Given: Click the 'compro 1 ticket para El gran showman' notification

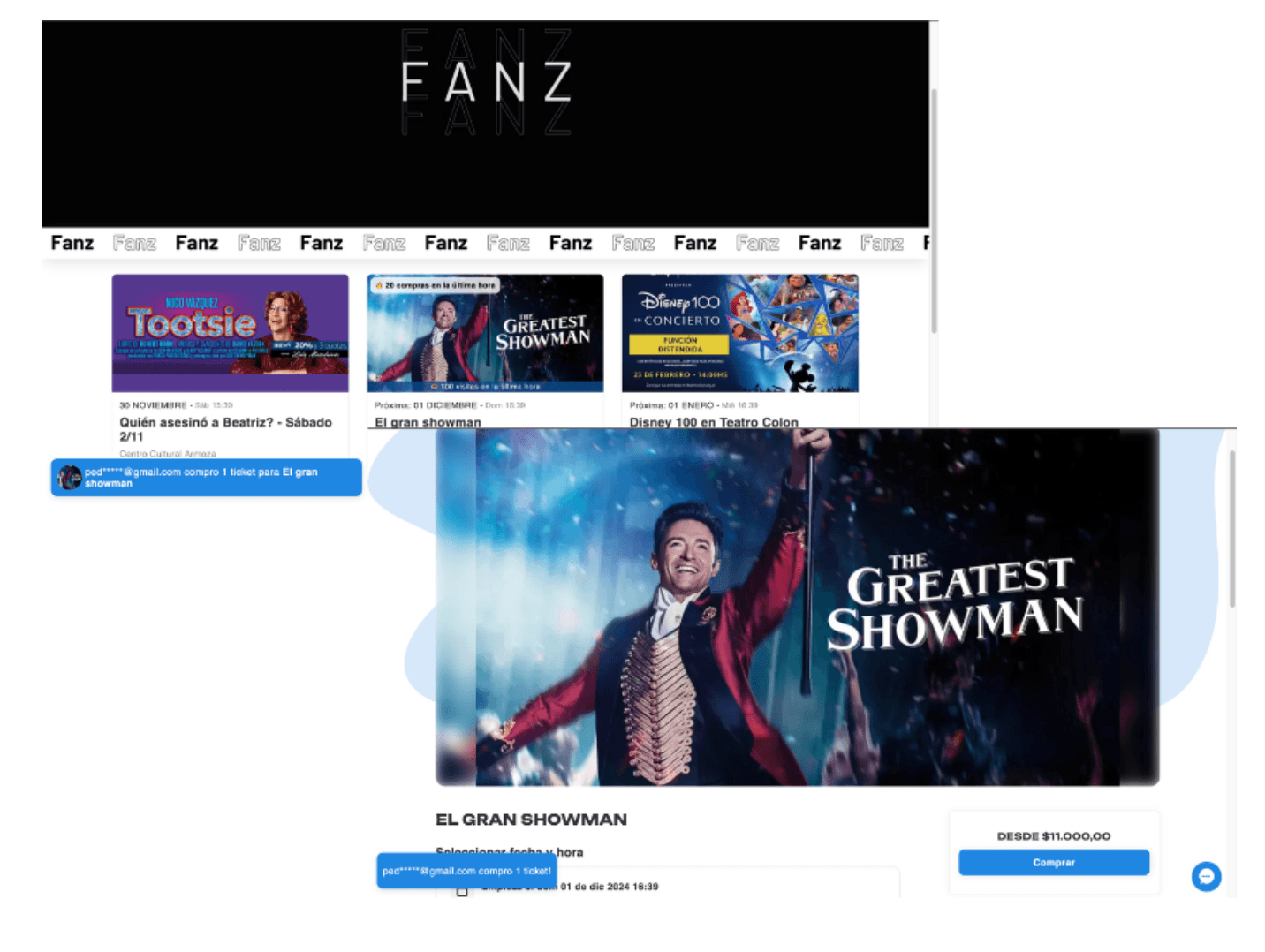Looking at the screenshot, I should pos(207,478).
